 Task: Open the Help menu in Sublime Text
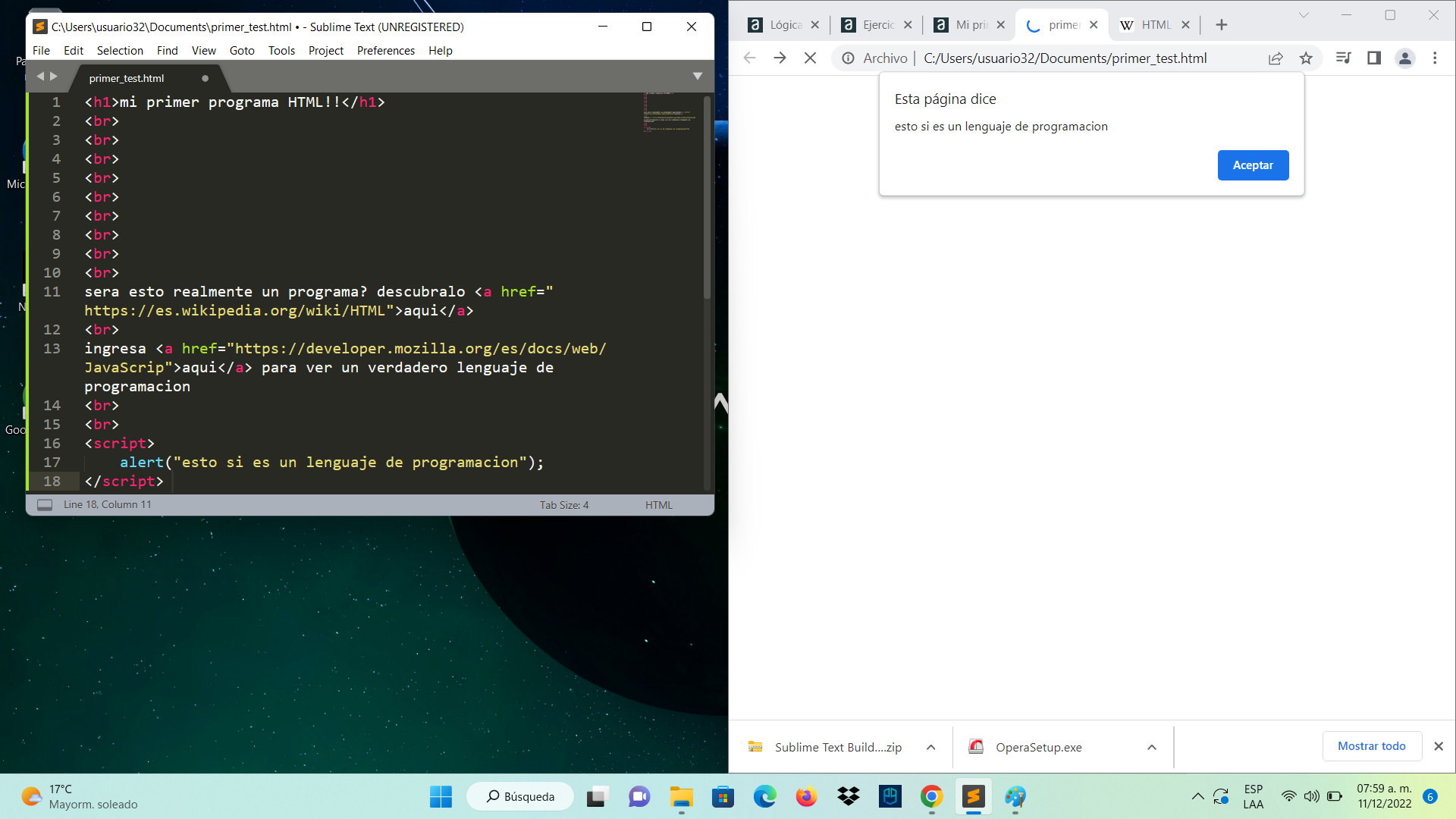click(441, 51)
